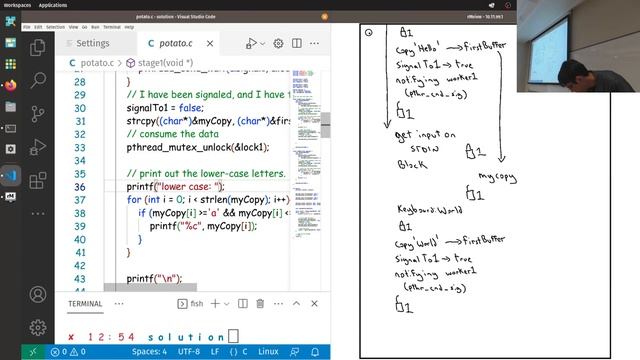Viewport: 640px width, 360px height.
Task: Click the pthread_mutex_unlock(&lock1); line
Action: pos(198,147)
